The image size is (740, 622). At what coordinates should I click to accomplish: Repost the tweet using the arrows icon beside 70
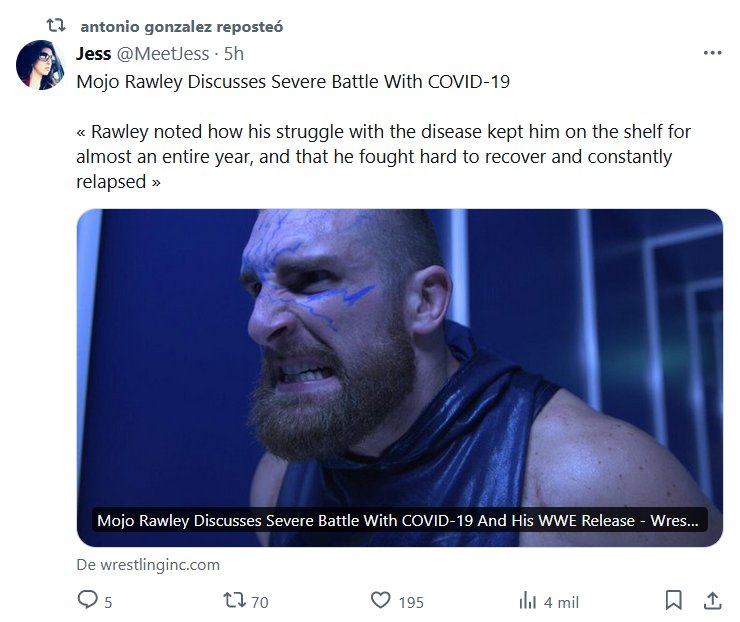(234, 600)
